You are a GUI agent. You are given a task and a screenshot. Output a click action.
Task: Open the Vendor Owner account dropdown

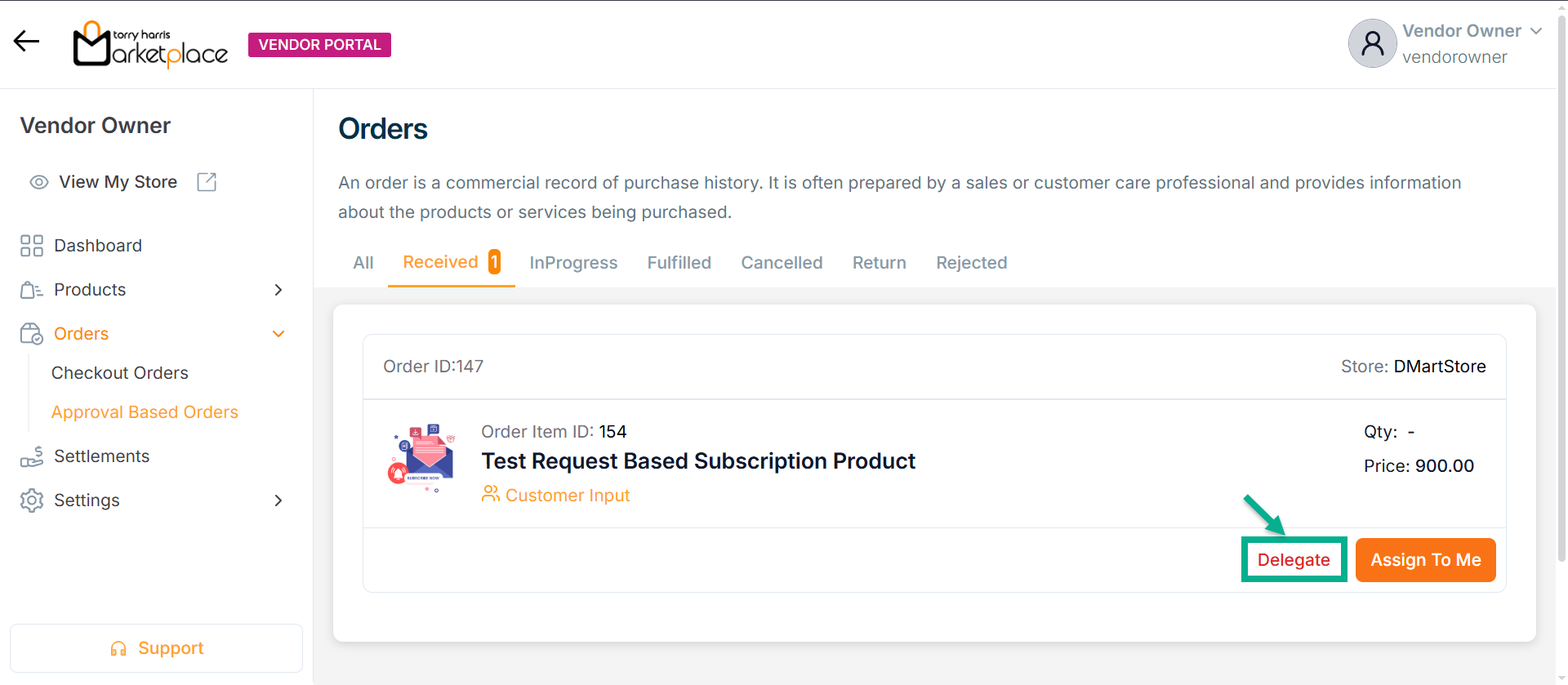(1535, 31)
